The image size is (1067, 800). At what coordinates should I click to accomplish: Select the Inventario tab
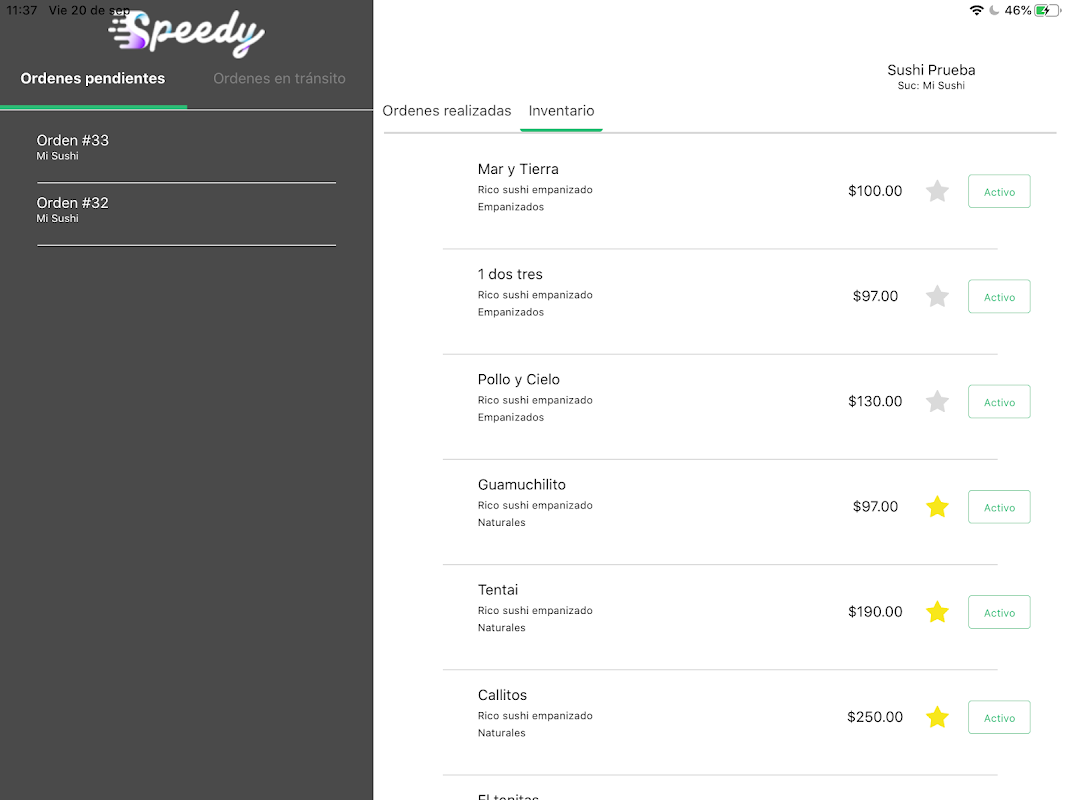coord(561,111)
